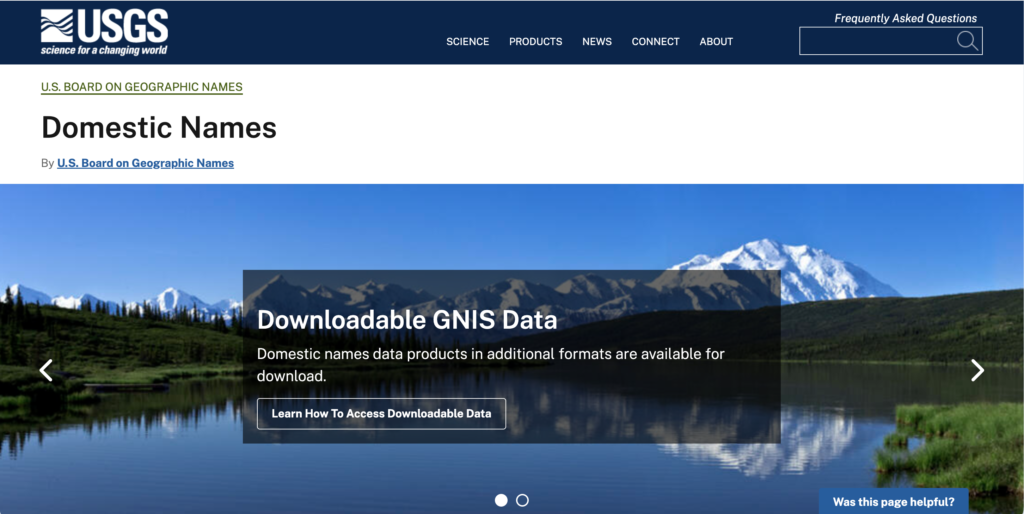This screenshot has width=1024, height=514.
Task: Go to the previous carousel slide arrow
Action: tap(46, 370)
